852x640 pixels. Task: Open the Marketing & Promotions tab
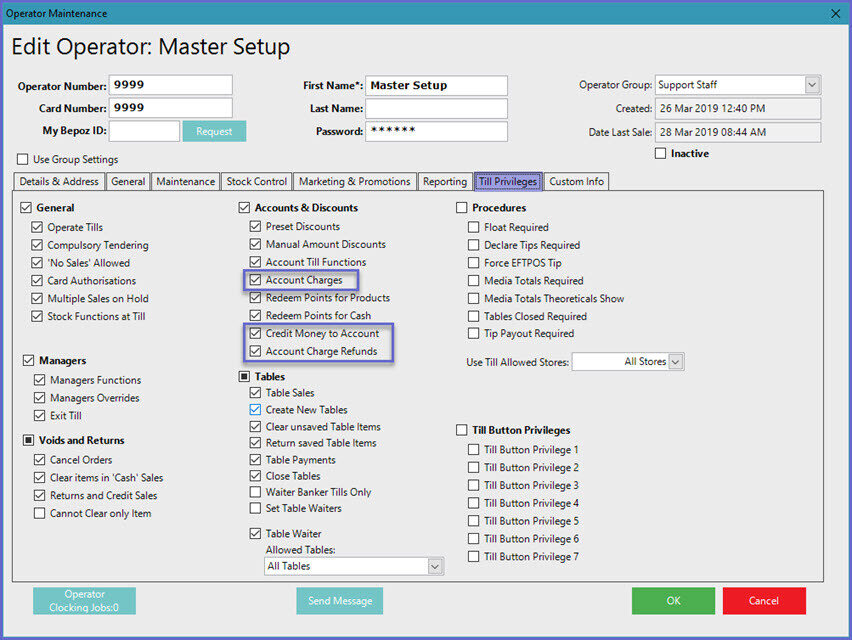point(354,182)
